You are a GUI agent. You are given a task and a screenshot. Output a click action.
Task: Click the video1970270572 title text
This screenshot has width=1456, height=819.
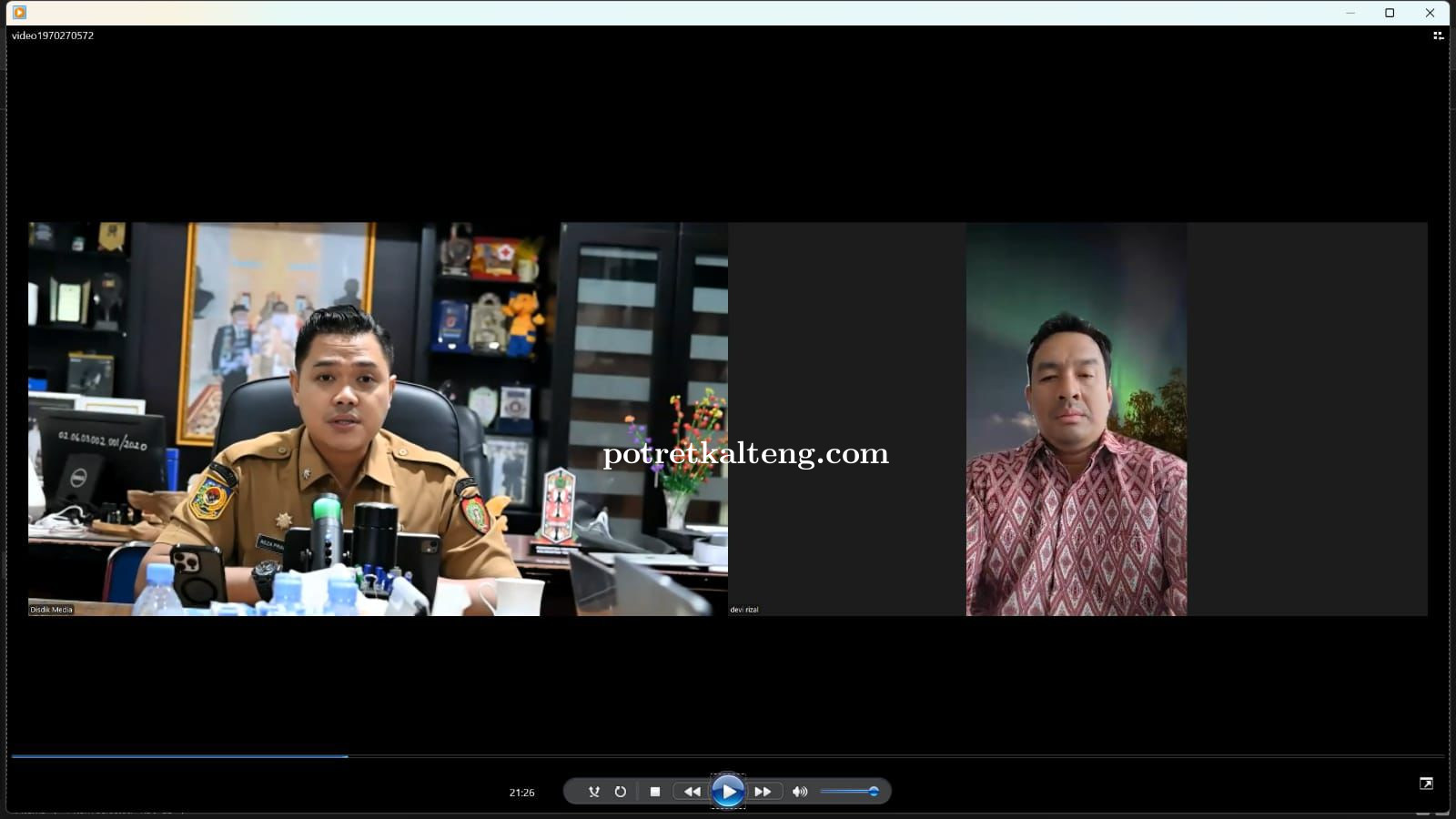pos(53,35)
